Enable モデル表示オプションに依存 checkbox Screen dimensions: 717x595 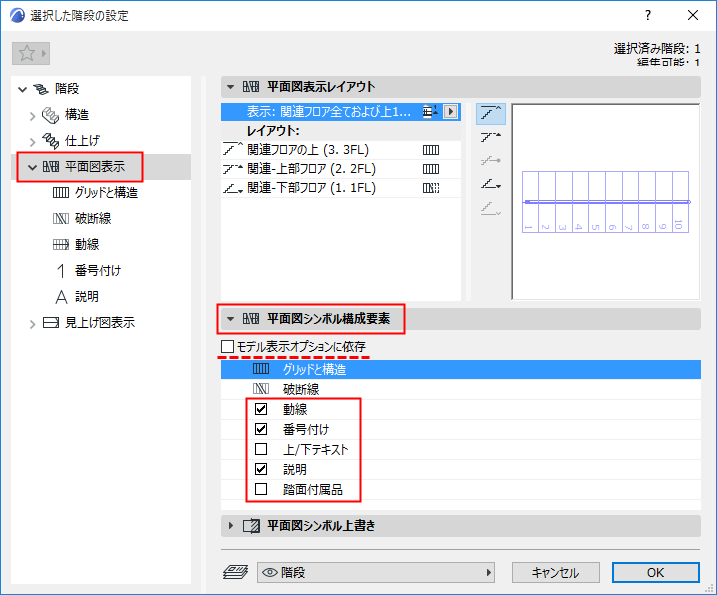point(227,346)
